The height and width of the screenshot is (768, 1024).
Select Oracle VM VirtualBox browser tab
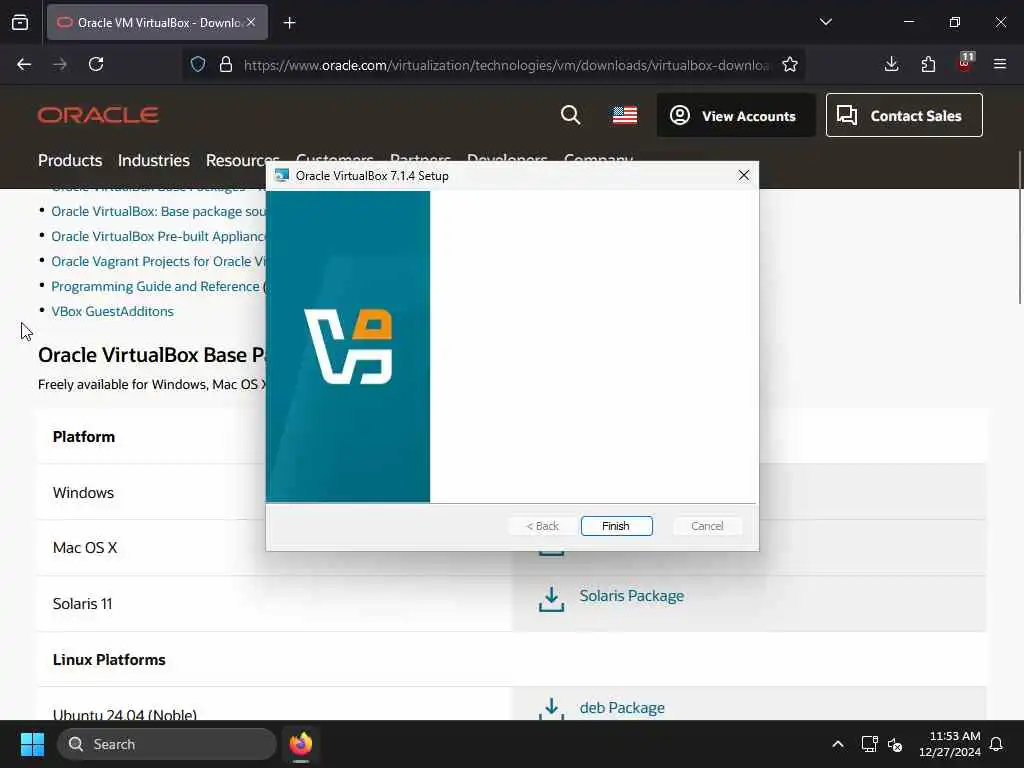(157, 22)
